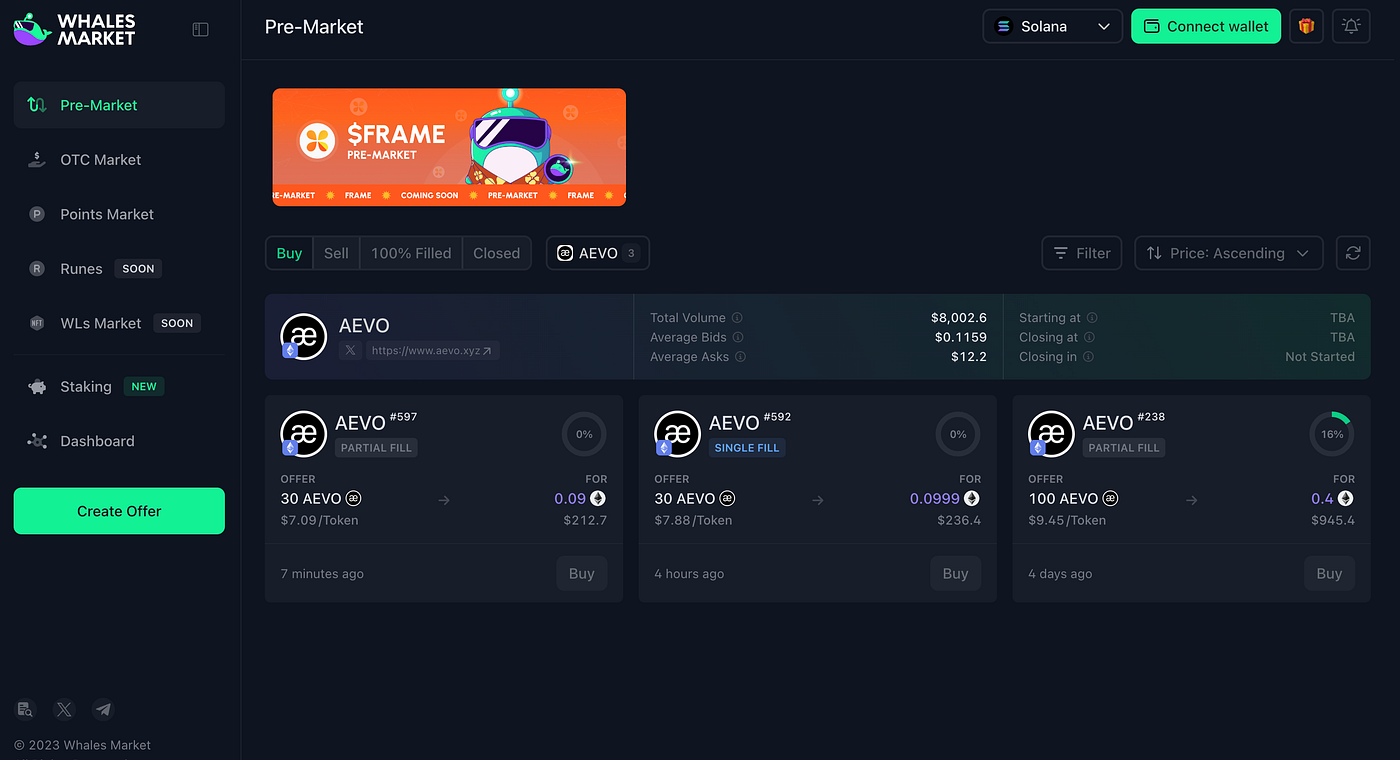Screen dimensions: 1400x760
Task: Open Dashboard in the sidebar
Action: [x=119, y=441]
